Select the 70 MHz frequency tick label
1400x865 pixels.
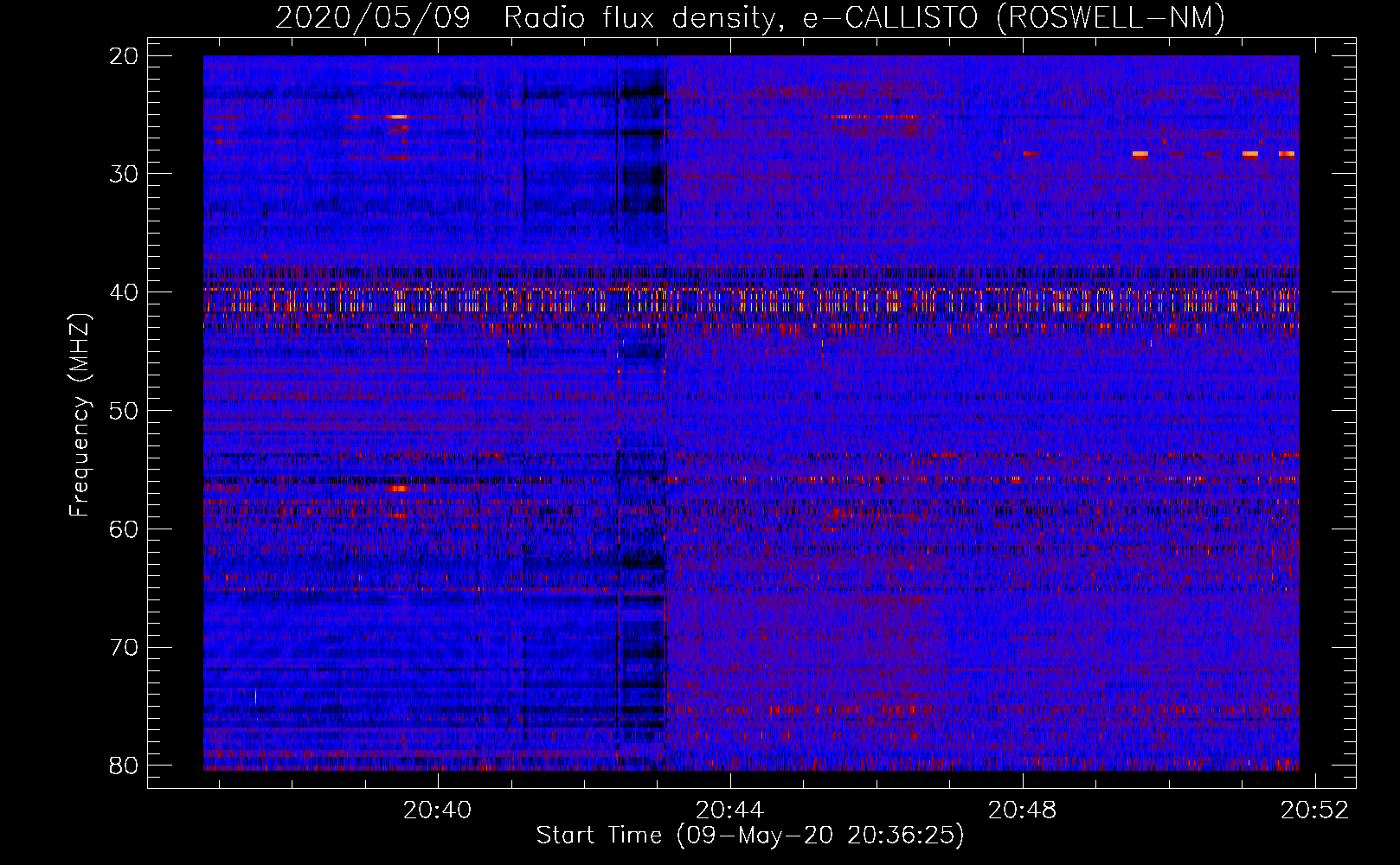point(125,647)
